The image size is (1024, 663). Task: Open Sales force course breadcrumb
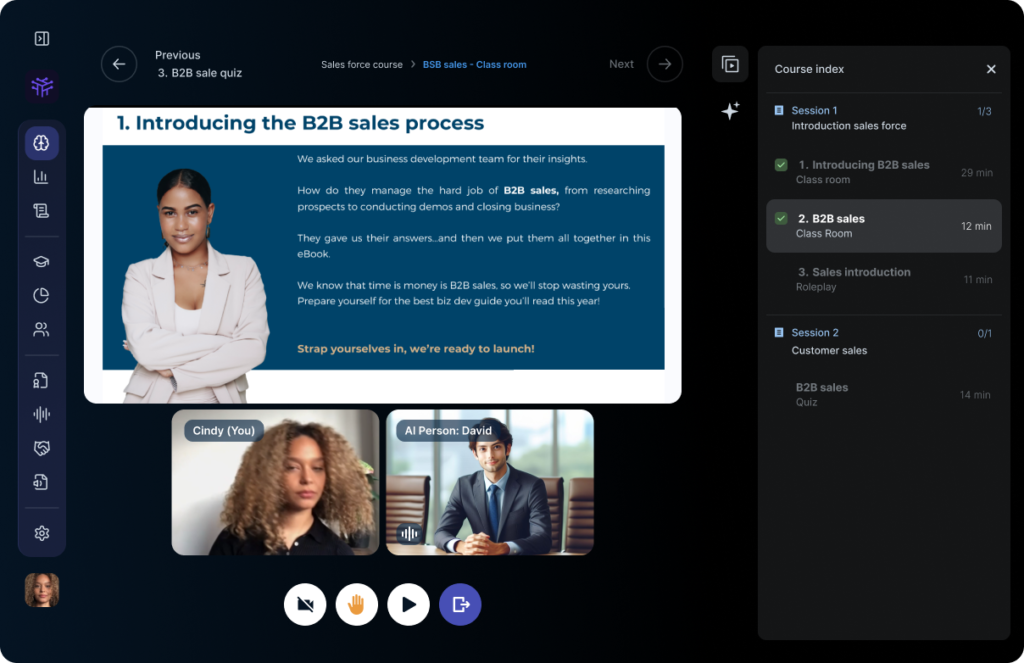click(362, 65)
